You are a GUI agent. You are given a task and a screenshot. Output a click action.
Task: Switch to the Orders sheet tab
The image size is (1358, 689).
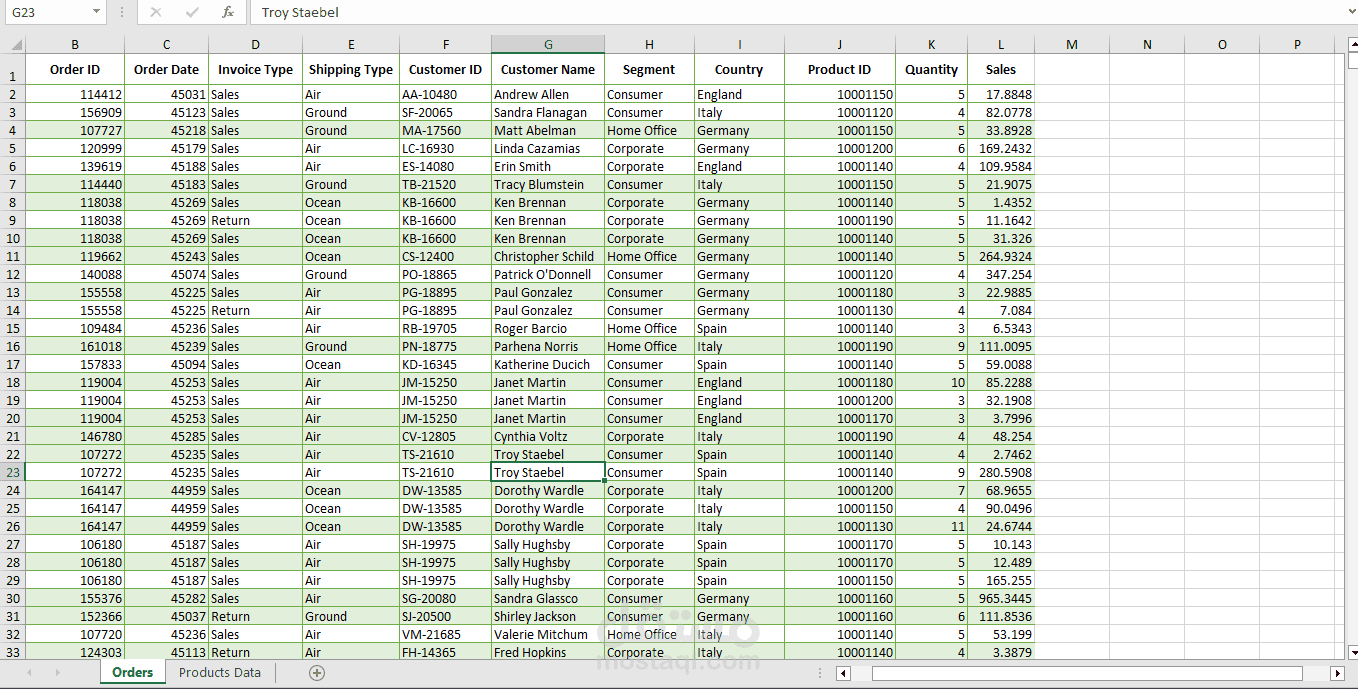click(x=132, y=673)
